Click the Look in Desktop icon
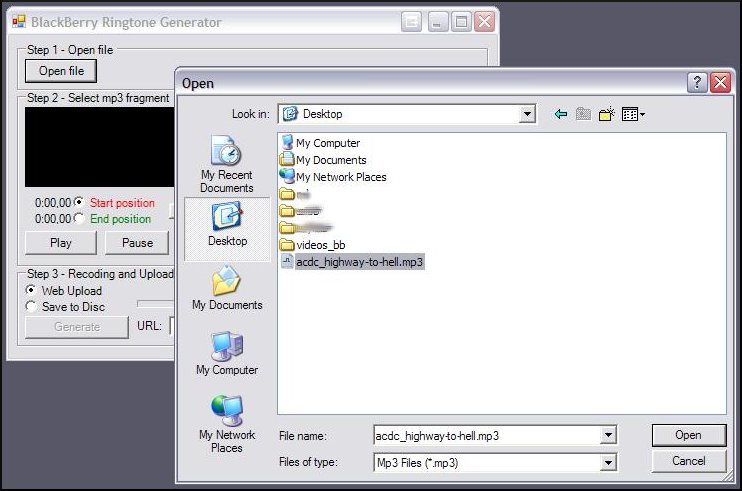 (290, 114)
